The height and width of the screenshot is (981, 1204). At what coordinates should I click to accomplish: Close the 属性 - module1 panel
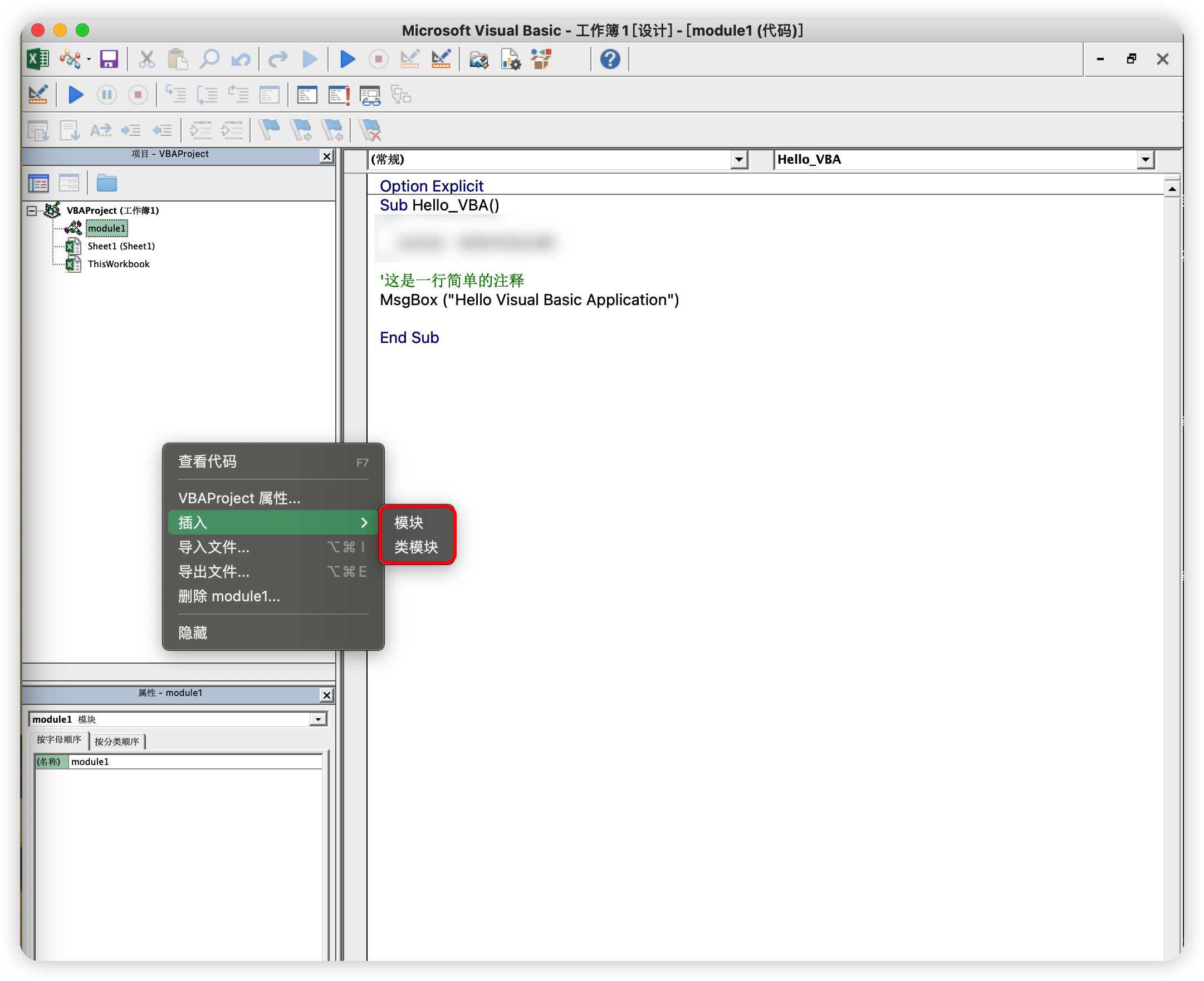click(x=326, y=695)
